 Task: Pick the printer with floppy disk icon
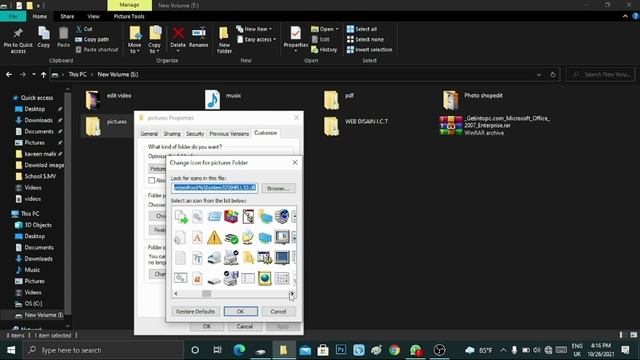(x=231, y=278)
